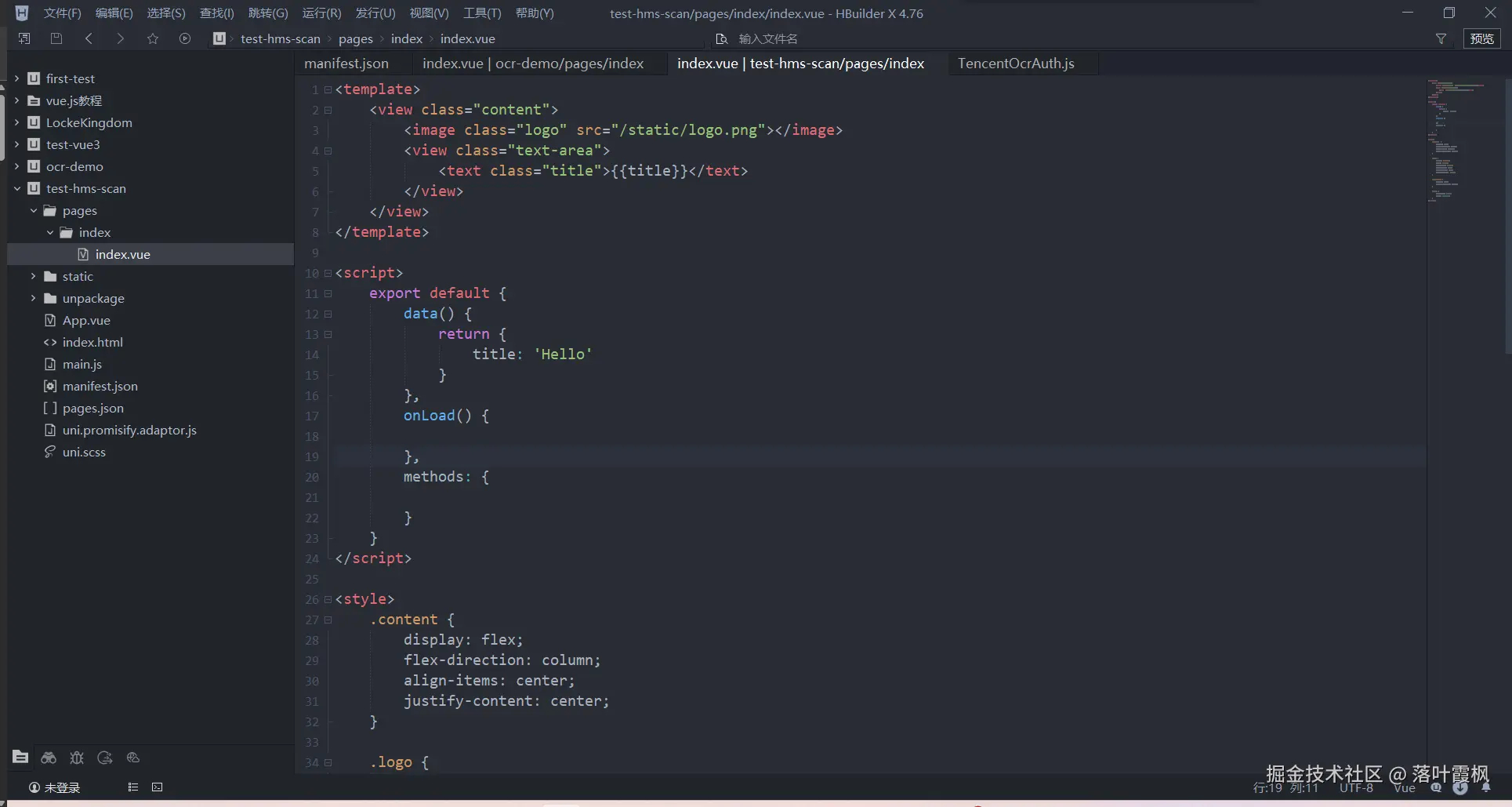Open the 文件(F) menu

[63, 13]
